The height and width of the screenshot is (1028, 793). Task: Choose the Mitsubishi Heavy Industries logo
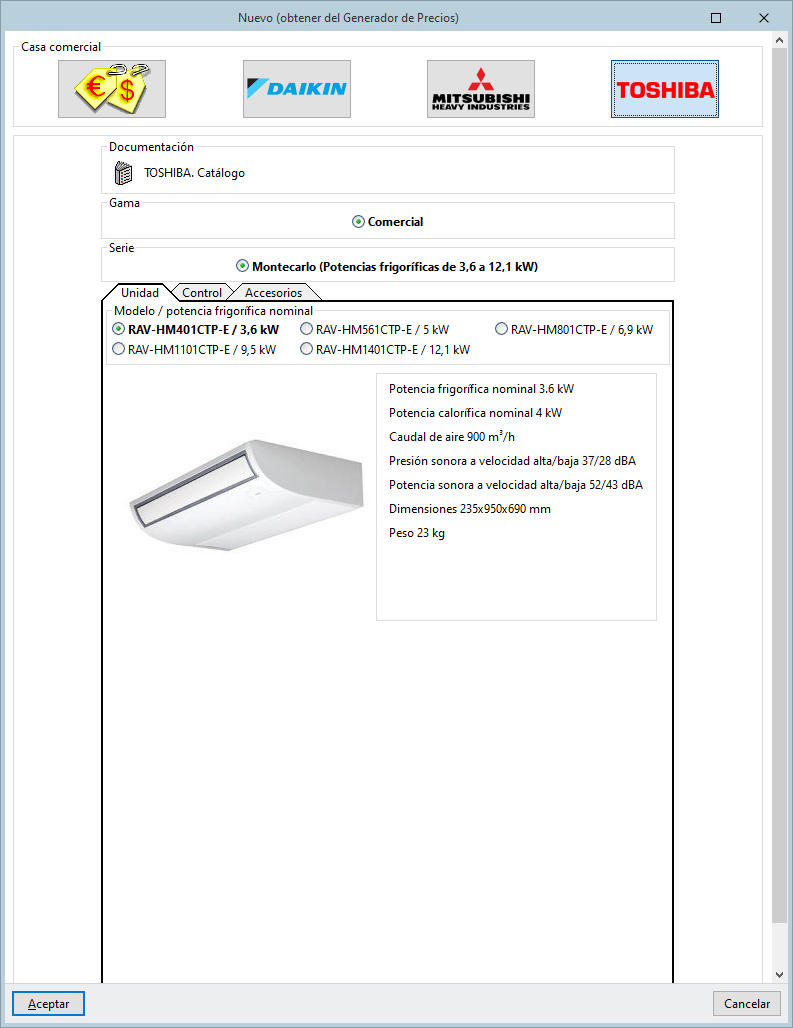coord(480,89)
